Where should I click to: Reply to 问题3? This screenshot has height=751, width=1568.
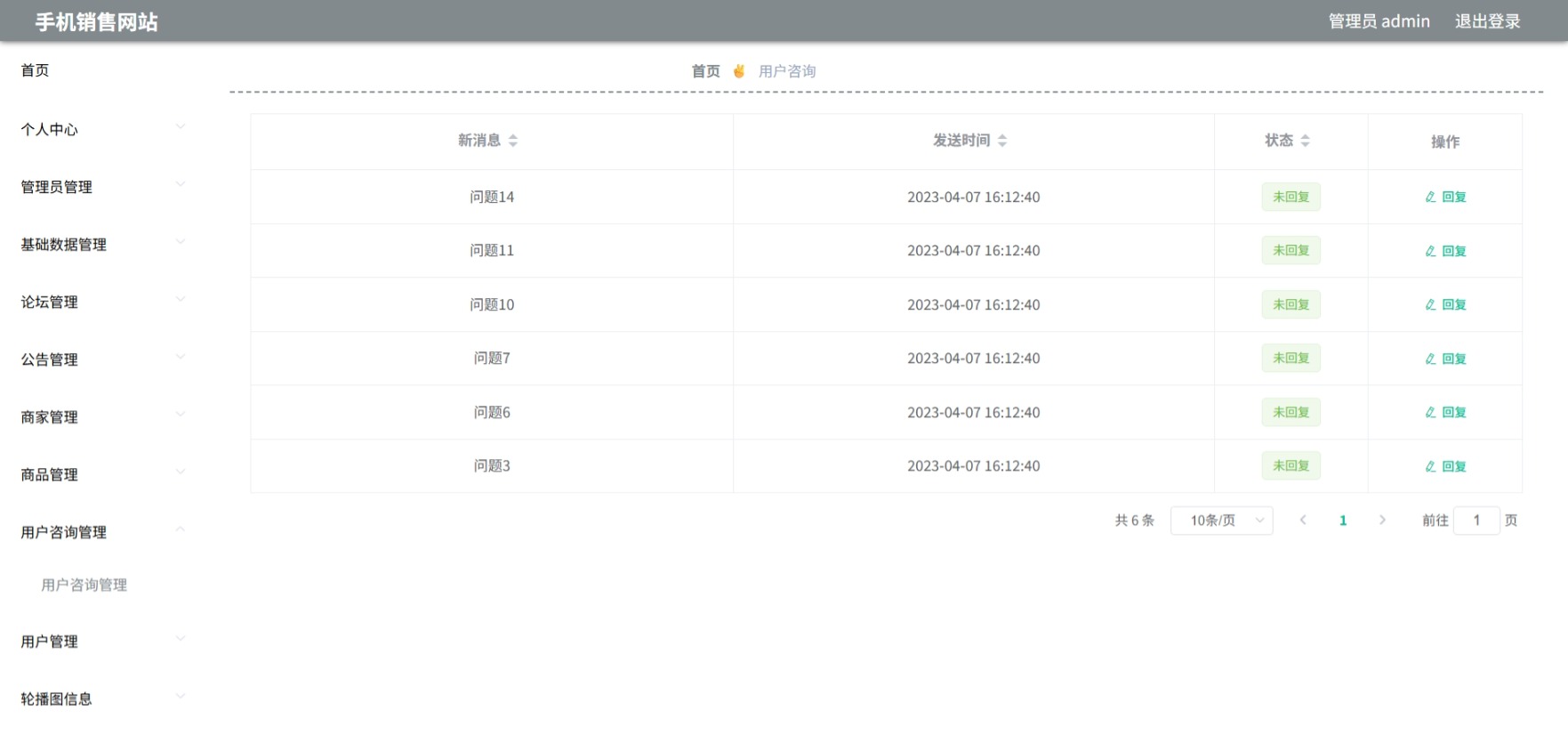click(x=1445, y=466)
